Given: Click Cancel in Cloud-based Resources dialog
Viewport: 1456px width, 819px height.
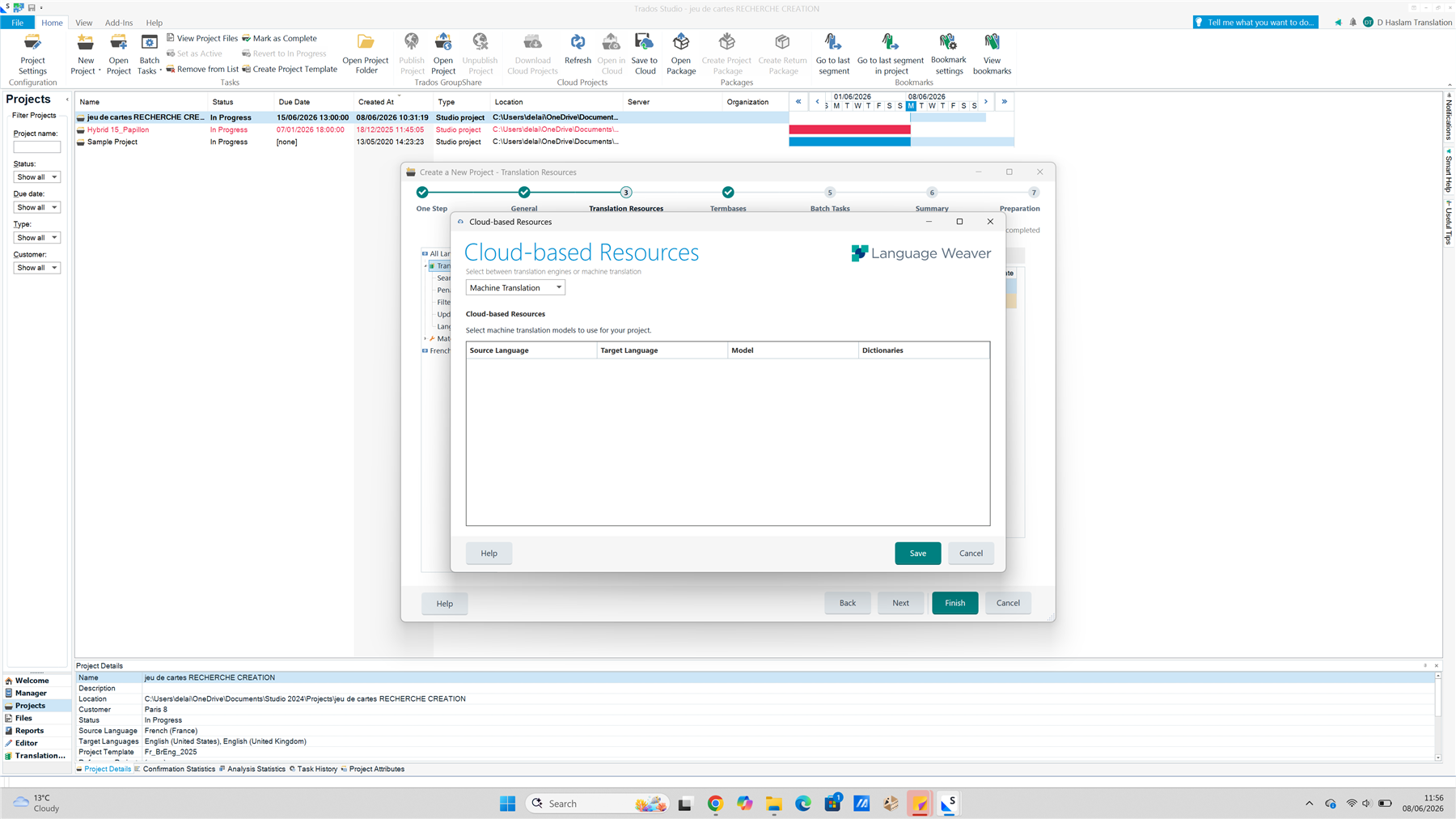Looking at the screenshot, I should pos(971,554).
